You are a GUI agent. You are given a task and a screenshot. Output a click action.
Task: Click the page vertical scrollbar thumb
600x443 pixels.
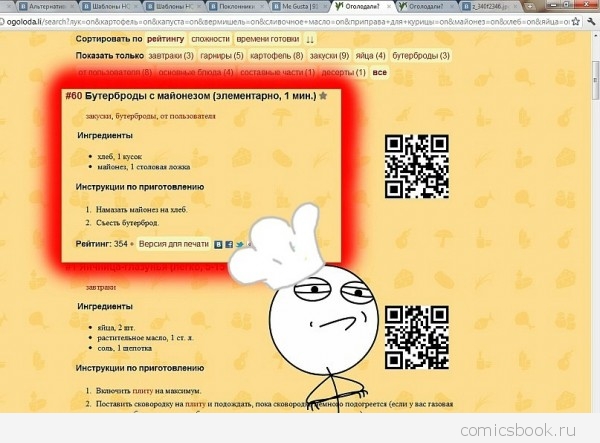click(596, 79)
